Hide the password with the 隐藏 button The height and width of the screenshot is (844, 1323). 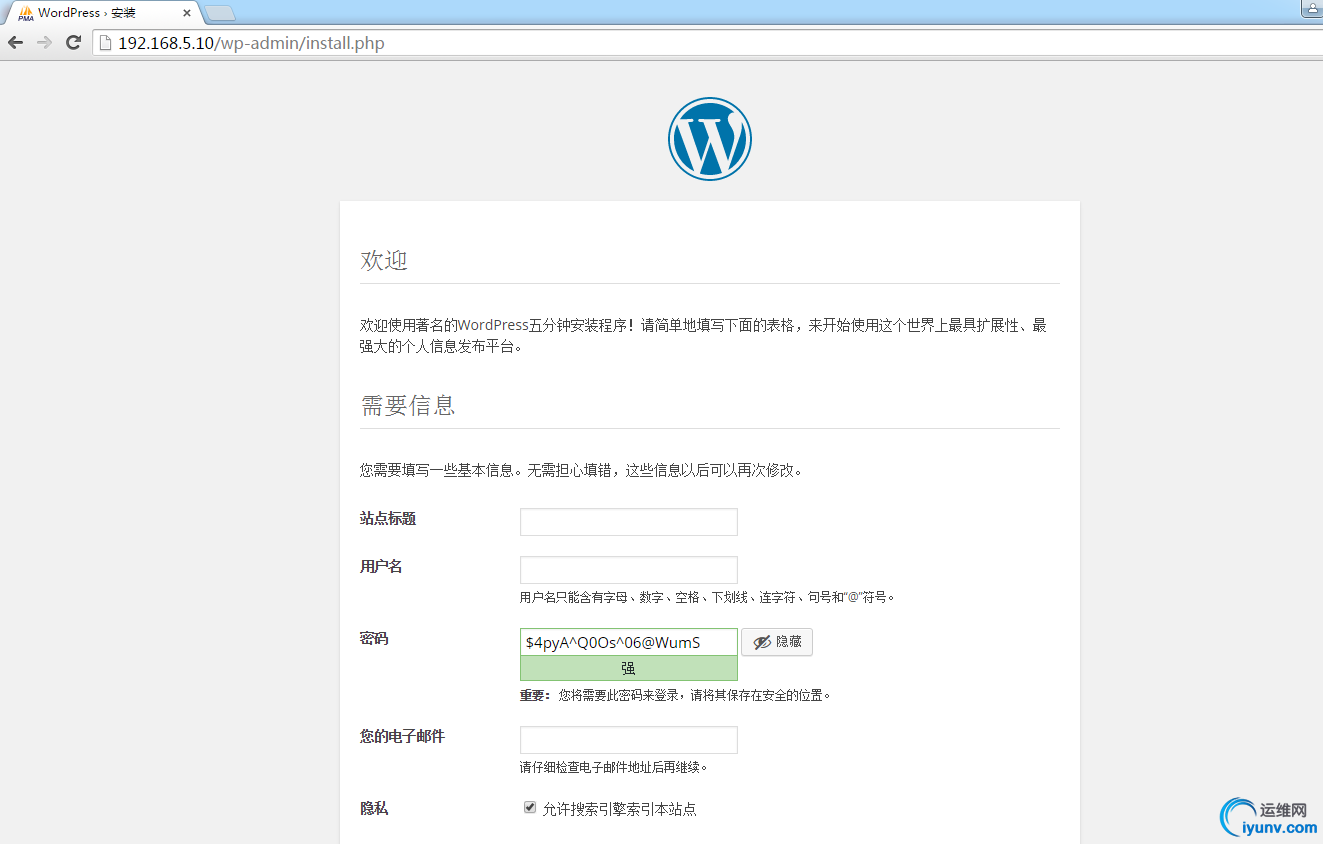point(777,642)
